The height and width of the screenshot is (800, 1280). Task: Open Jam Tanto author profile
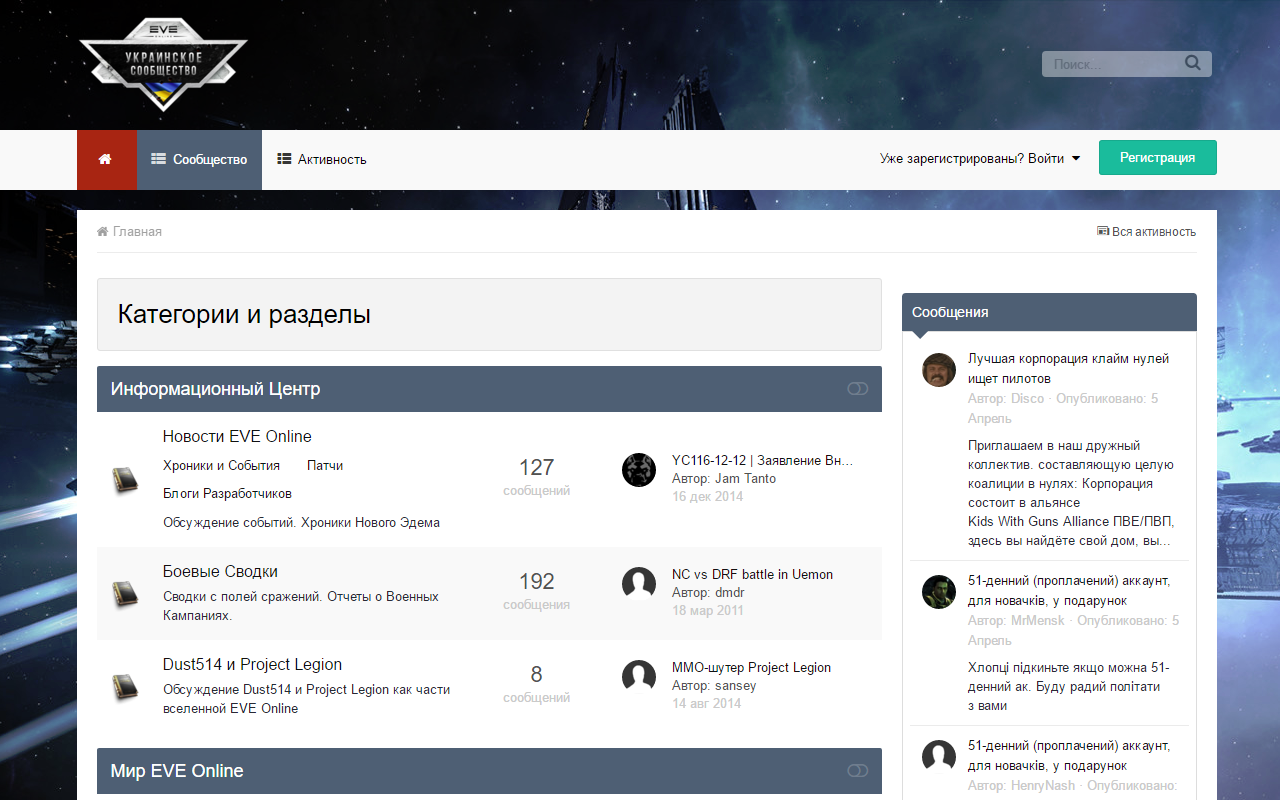point(745,479)
